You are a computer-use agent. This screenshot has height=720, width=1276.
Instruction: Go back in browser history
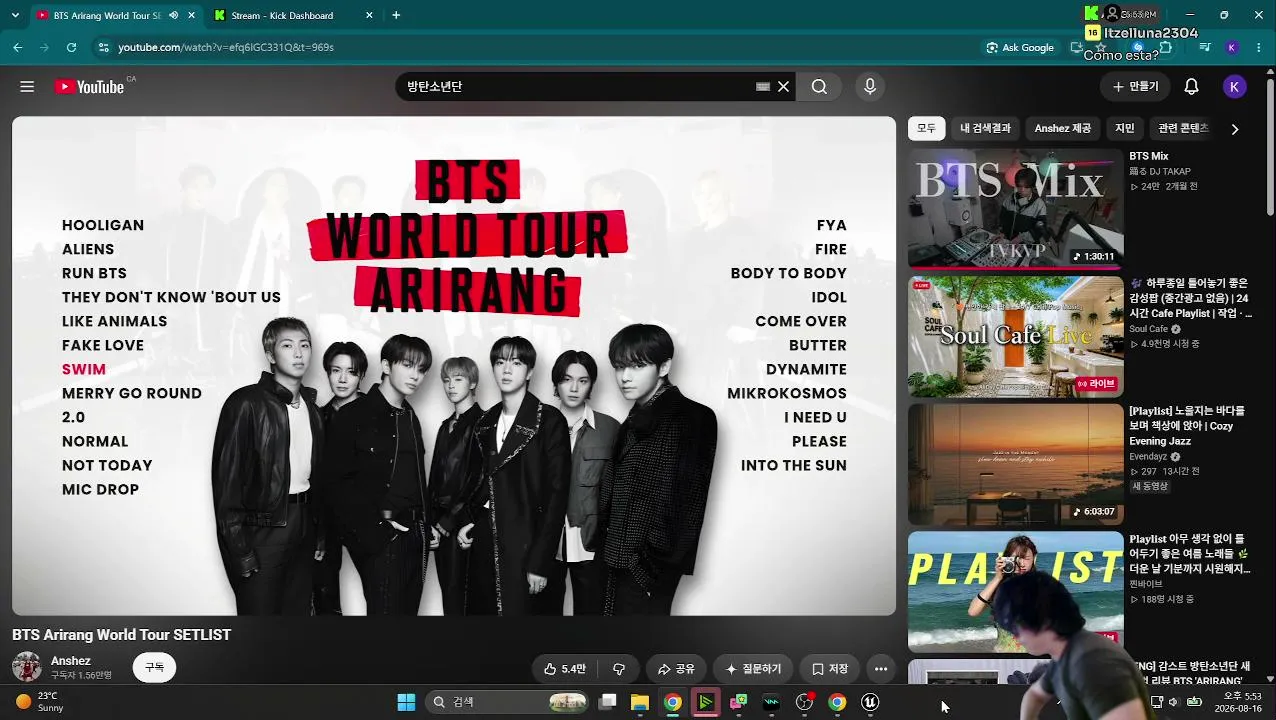click(x=17, y=47)
